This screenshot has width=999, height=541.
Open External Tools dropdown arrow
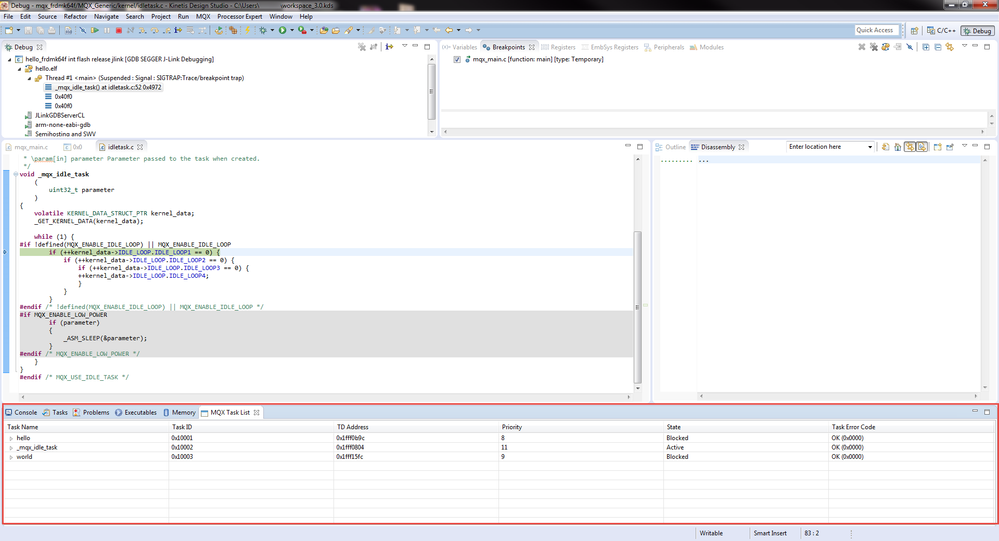click(x=312, y=30)
